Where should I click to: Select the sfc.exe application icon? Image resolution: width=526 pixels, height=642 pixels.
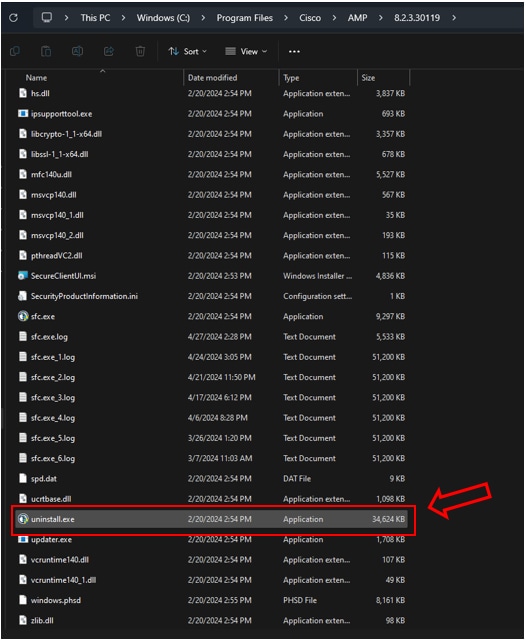[23, 316]
